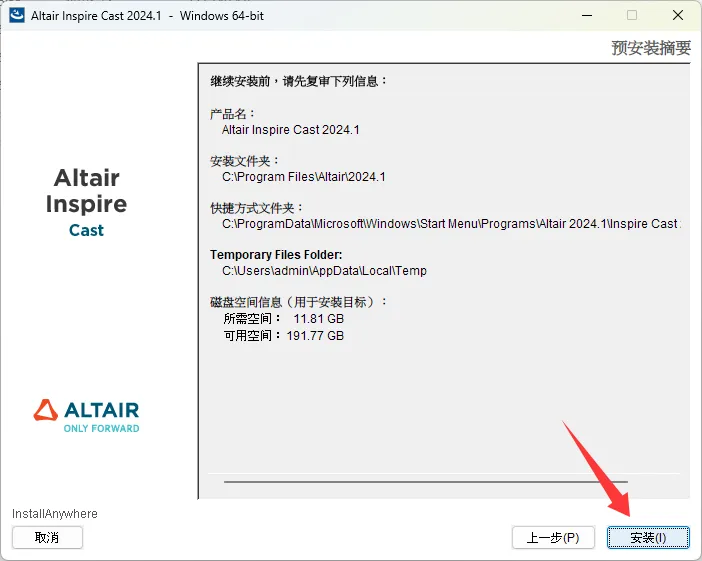Click the 继续安装前 review instruction line

[299, 81]
